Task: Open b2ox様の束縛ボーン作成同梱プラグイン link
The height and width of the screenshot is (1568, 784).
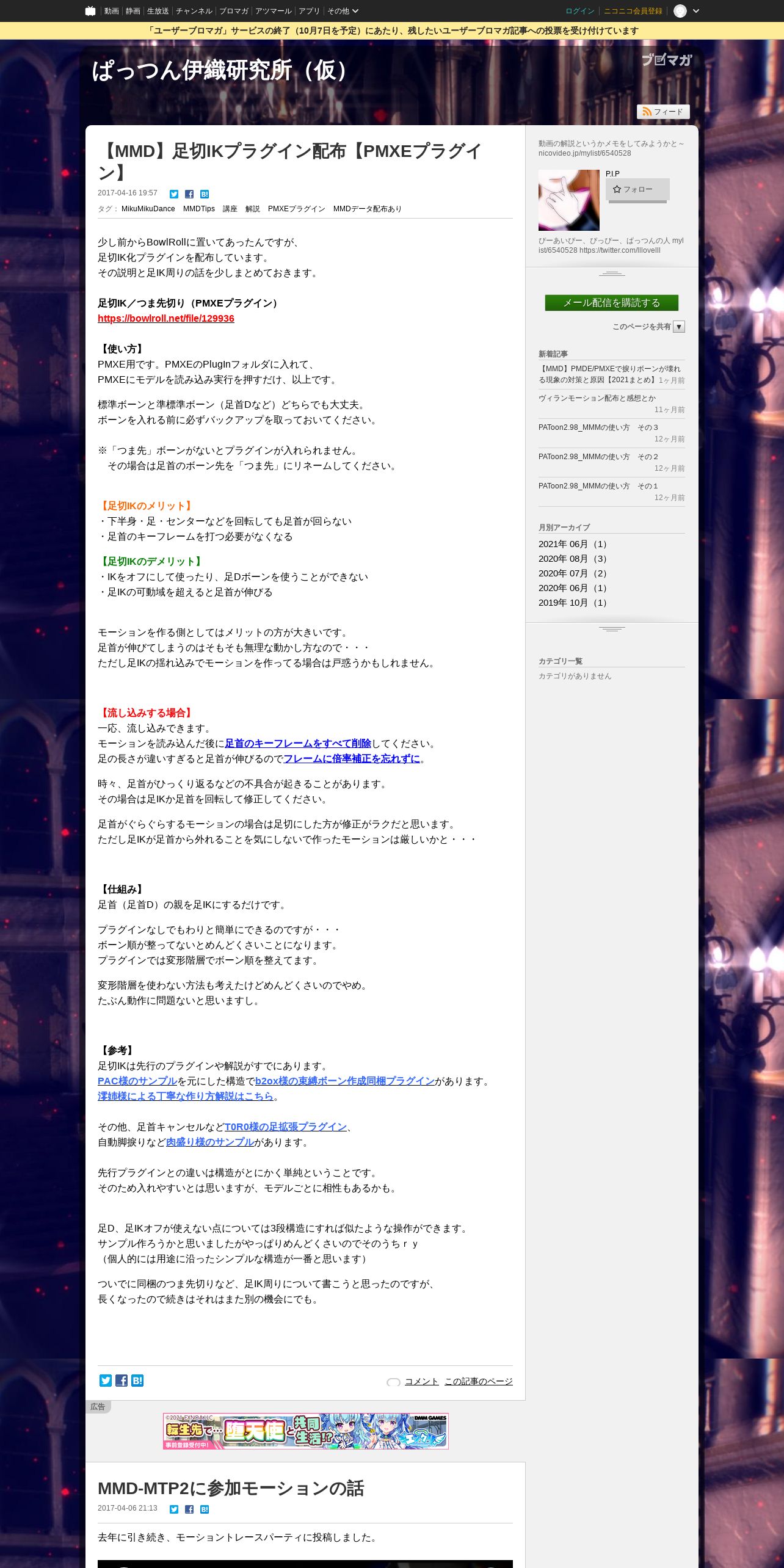Action: point(345,1081)
